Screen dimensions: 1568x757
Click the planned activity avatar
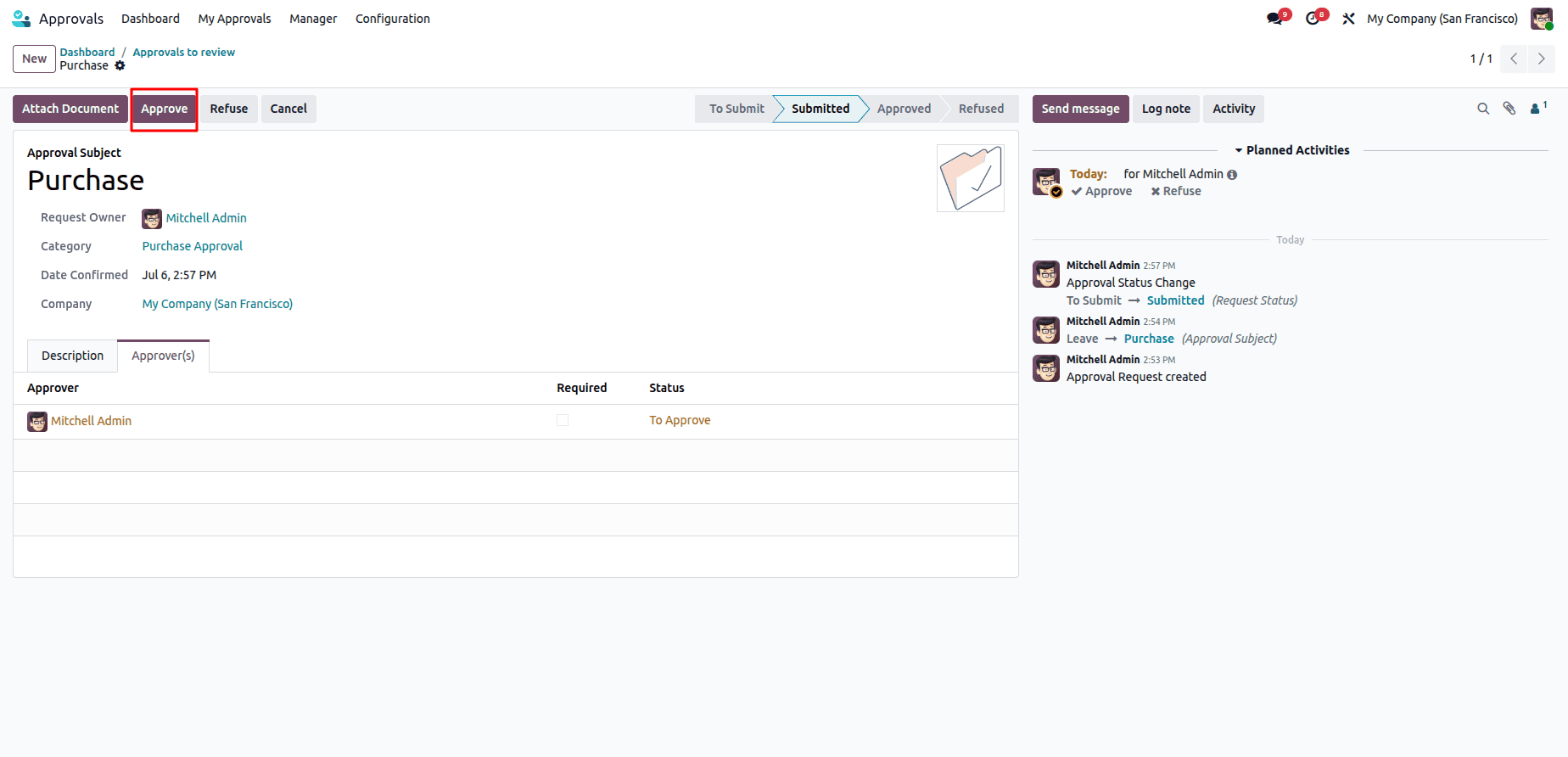pyautogui.click(x=1046, y=182)
